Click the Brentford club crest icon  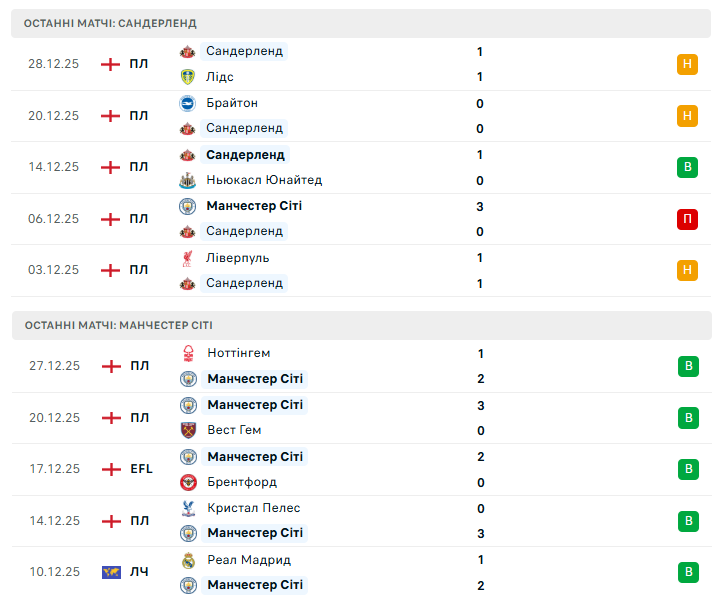187,482
